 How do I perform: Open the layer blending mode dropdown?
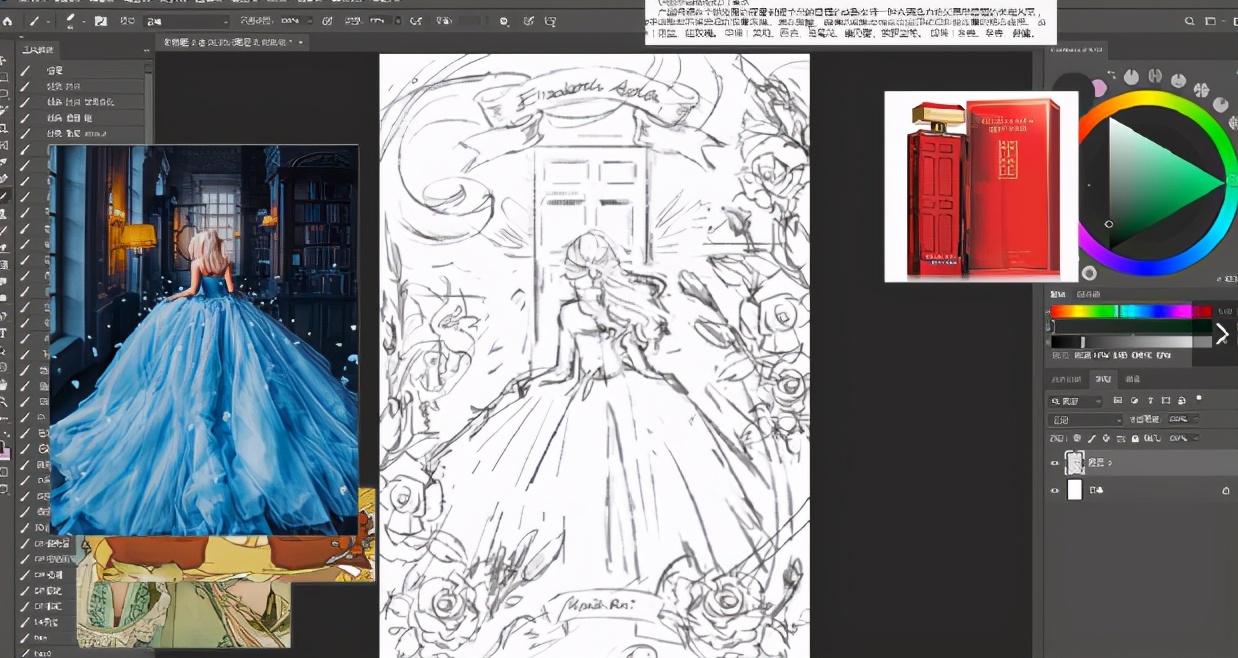click(x=1085, y=420)
